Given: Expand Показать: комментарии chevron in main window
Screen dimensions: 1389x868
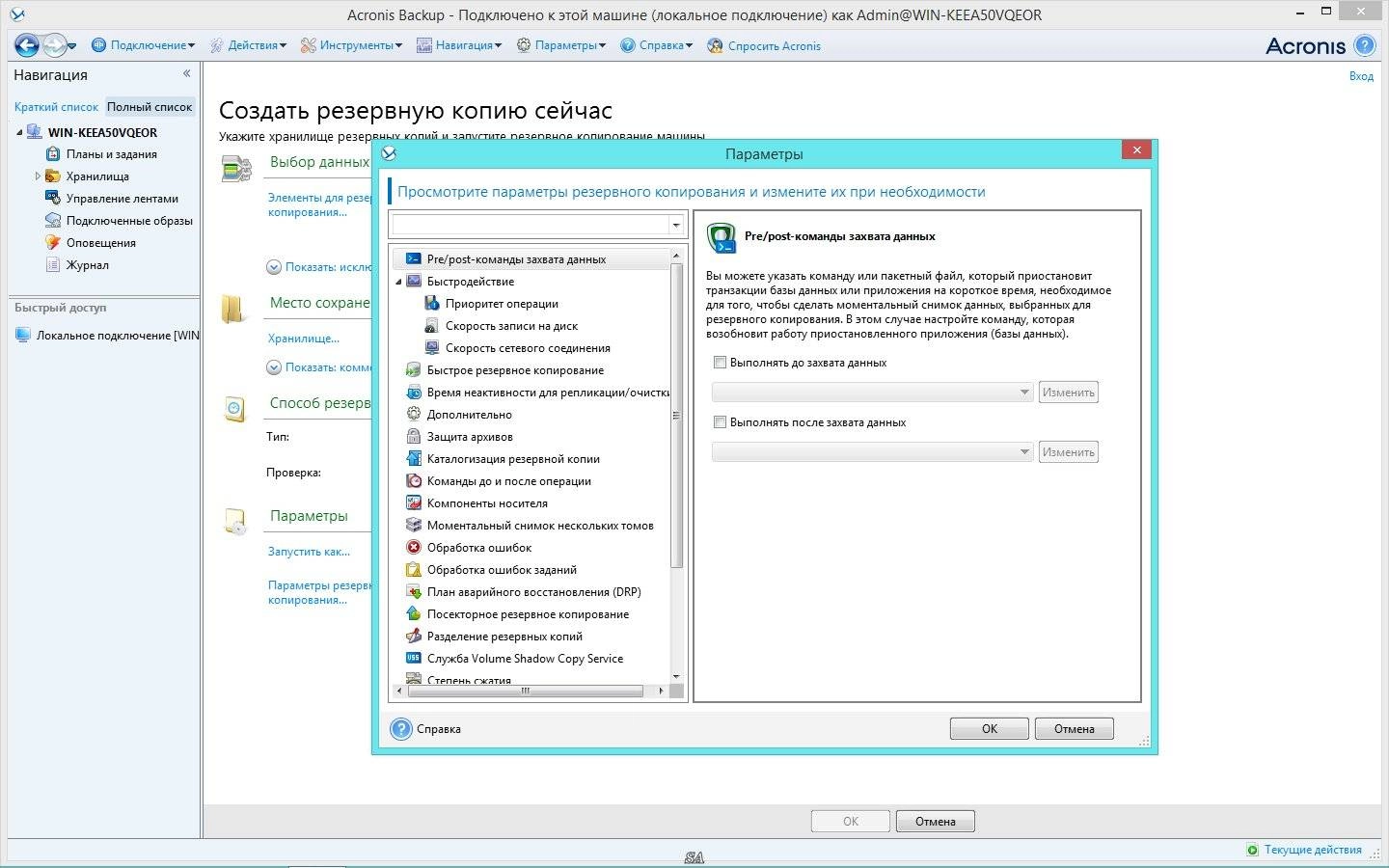Looking at the screenshot, I should [x=274, y=367].
